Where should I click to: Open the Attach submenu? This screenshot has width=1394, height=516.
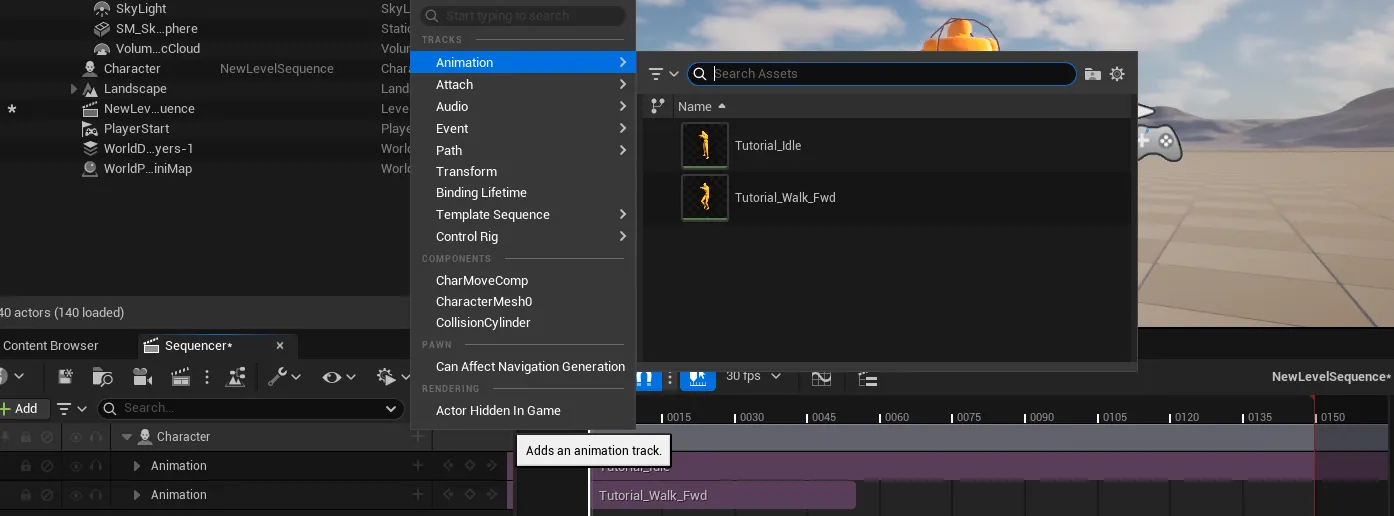coord(523,84)
